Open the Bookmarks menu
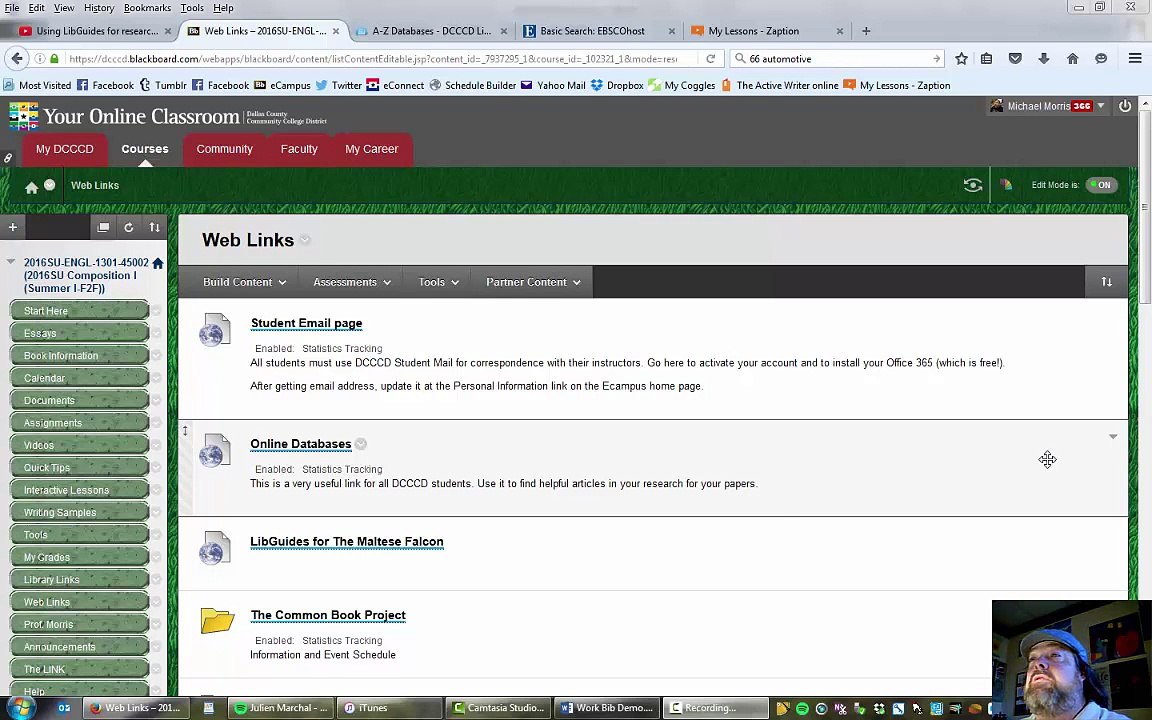The image size is (1152, 720). pyautogui.click(x=147, y=7)
